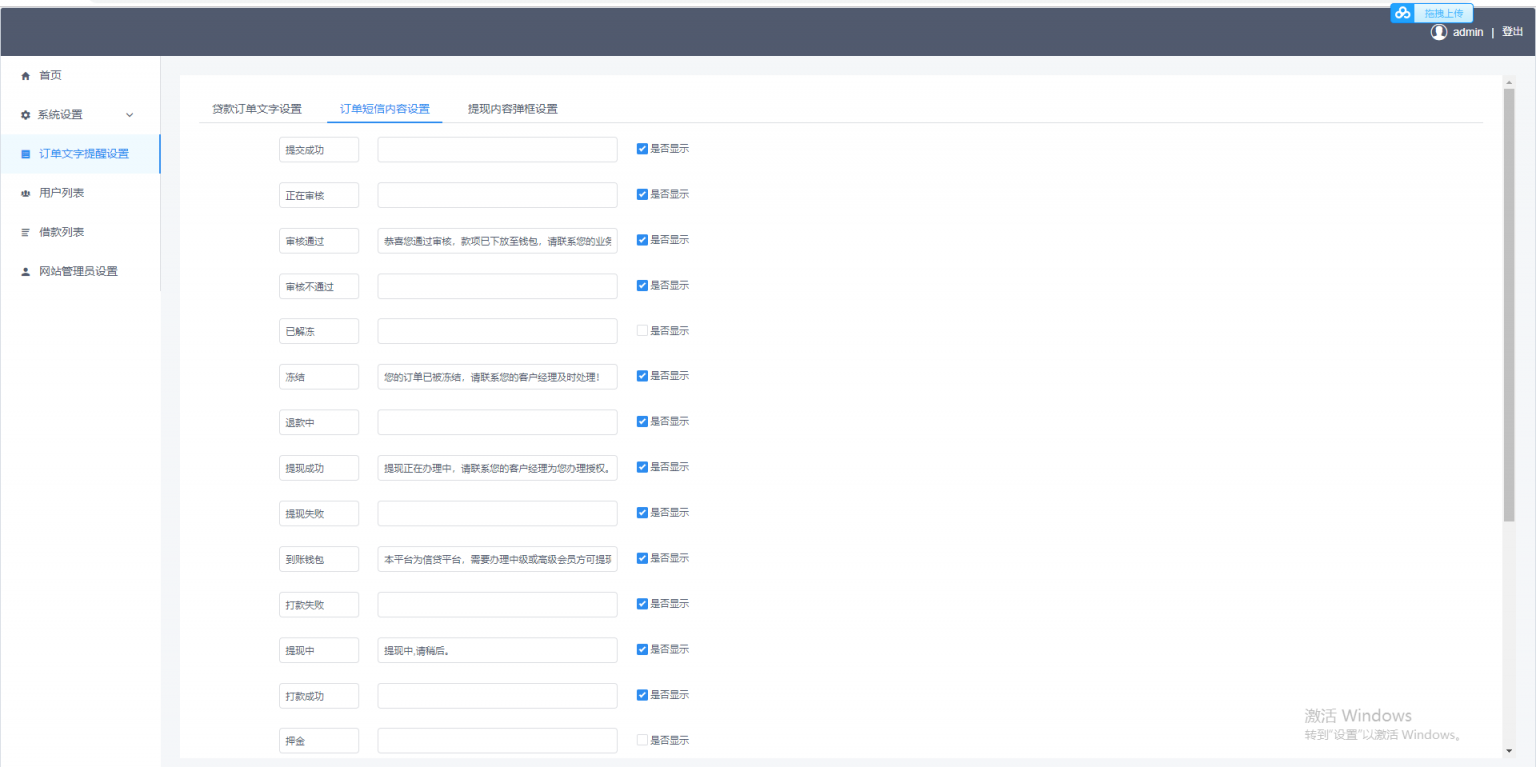Image resolution: width=1536 pixels, height=767 pixels.
Task: Enable 是否显示 checkbox for 押金 row
Action: 642,740
